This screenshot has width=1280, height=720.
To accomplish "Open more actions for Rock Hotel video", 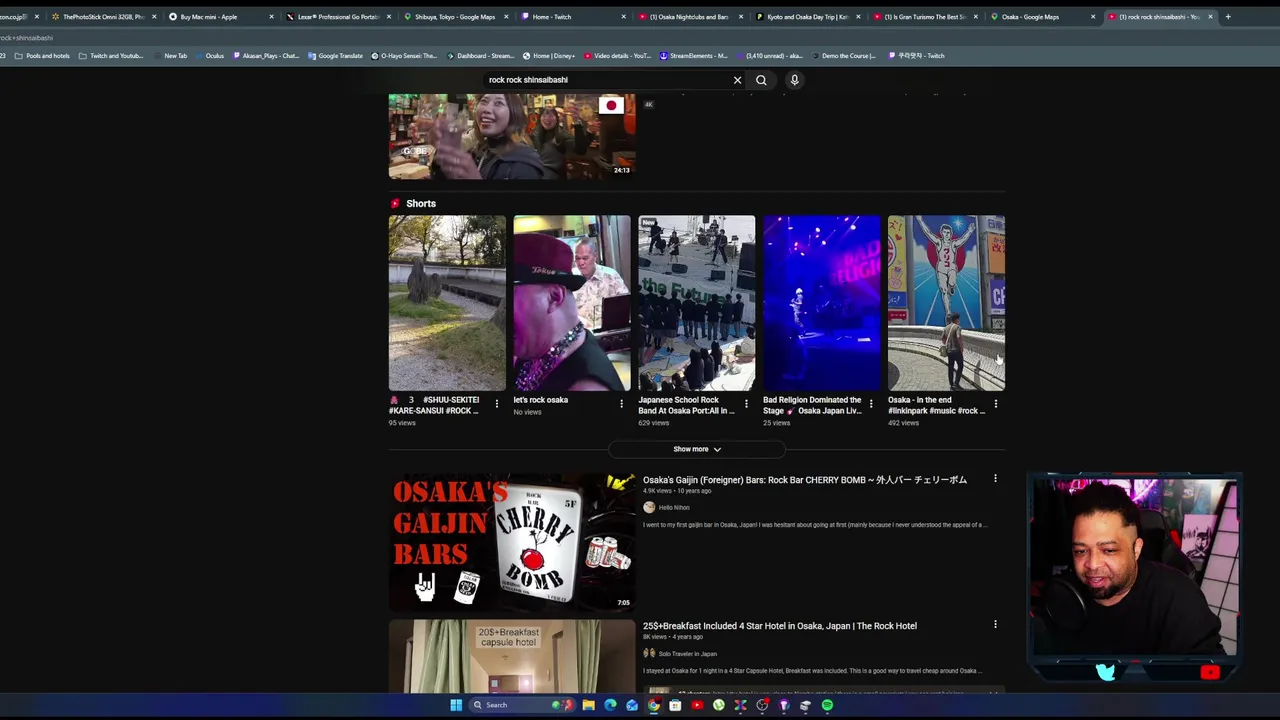I will (x=995, y=624).
